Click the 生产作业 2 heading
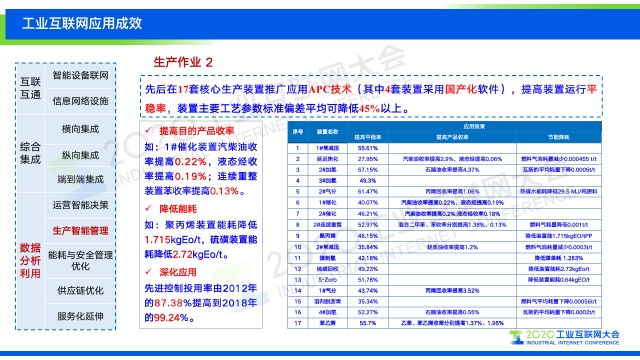Viewport: 640px width, 360px height. (183, 62)
